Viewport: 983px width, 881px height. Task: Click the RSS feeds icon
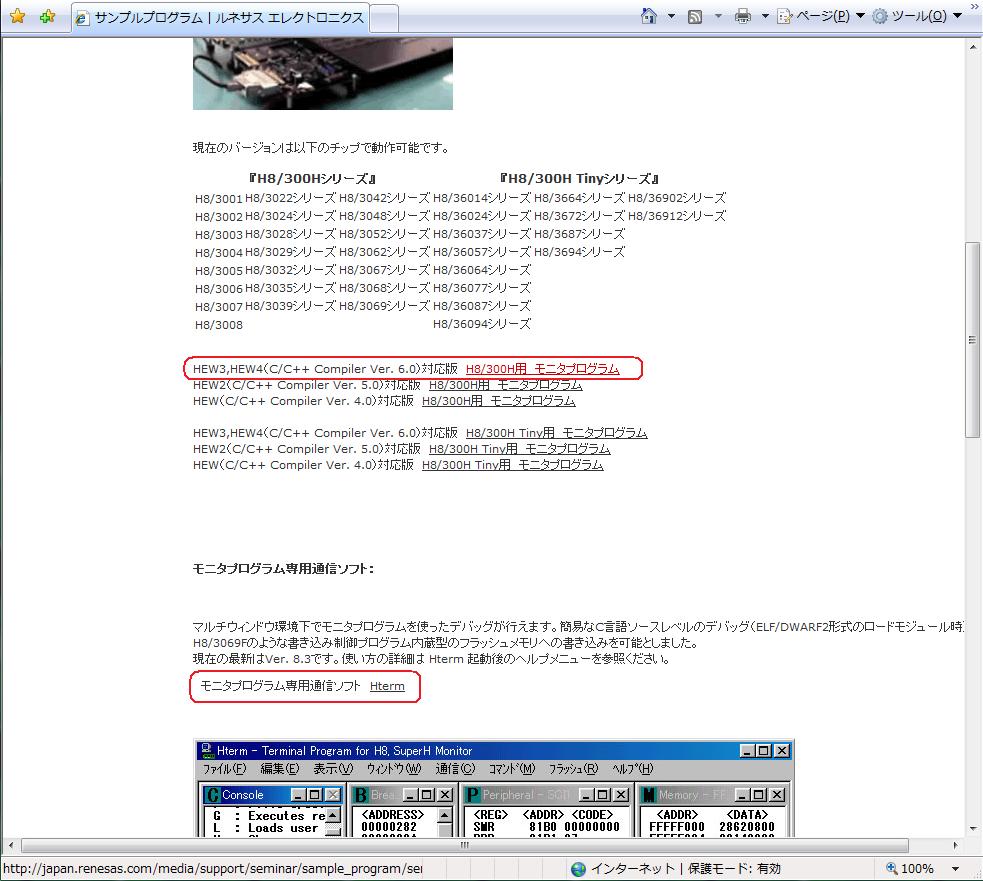pyautogui.click(x=695, y=16)
